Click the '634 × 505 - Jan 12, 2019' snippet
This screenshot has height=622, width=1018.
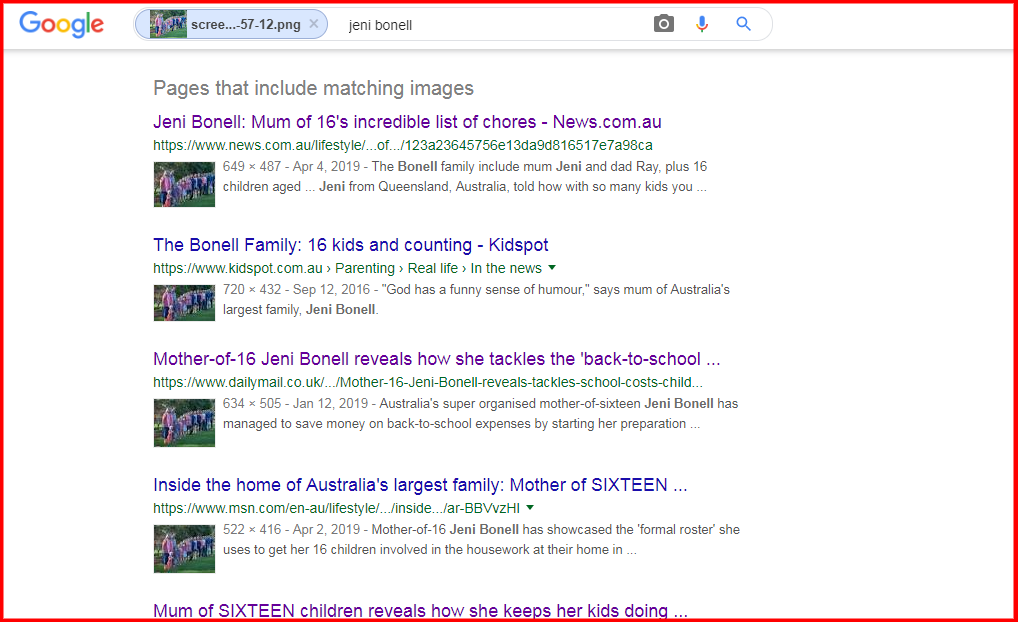(480, 414)
